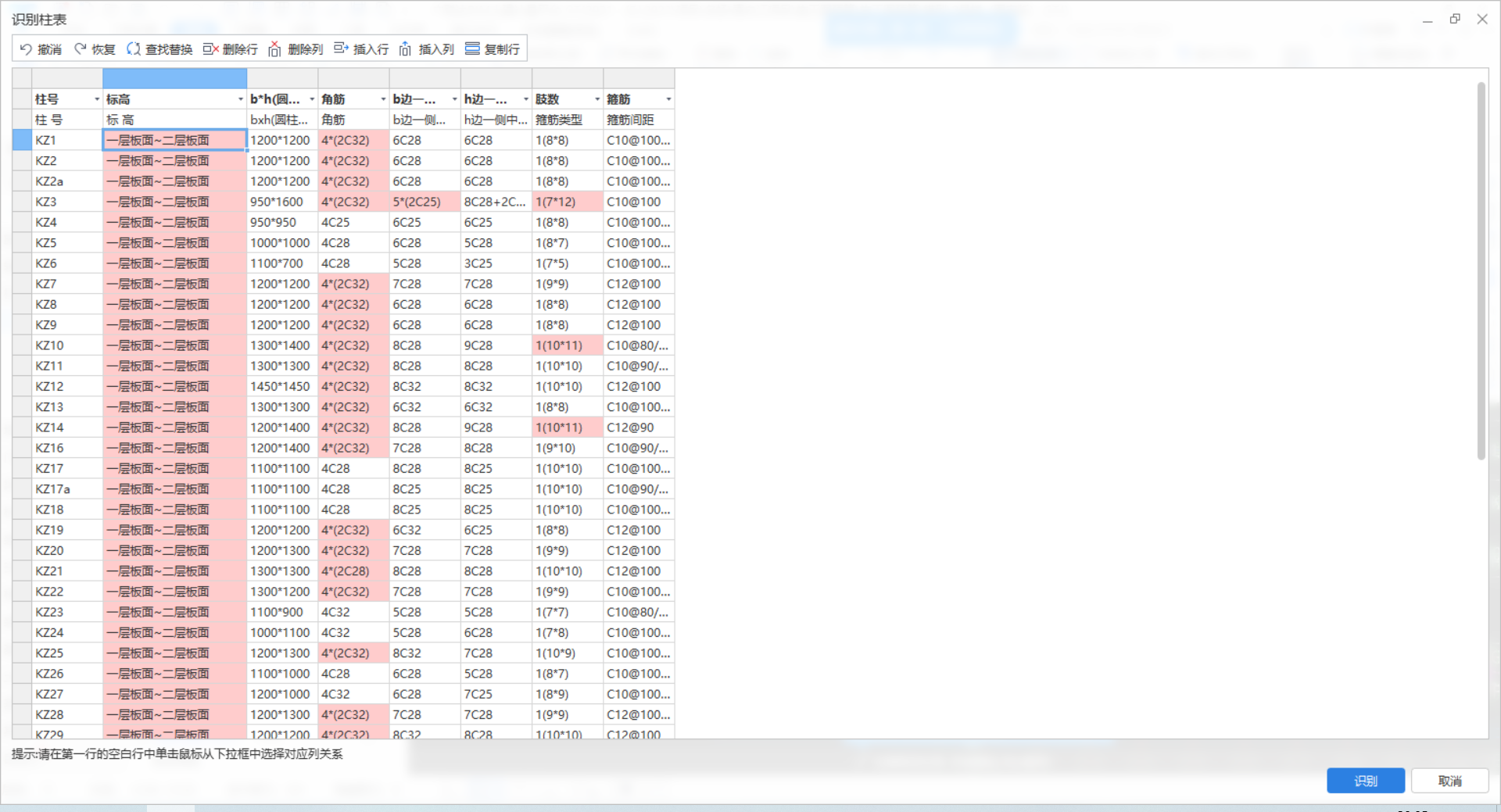1501x812 pixels.
Task: Click cell KZ3 in 柱号 column
Action: pyautogui.click(x=67, y=202)
